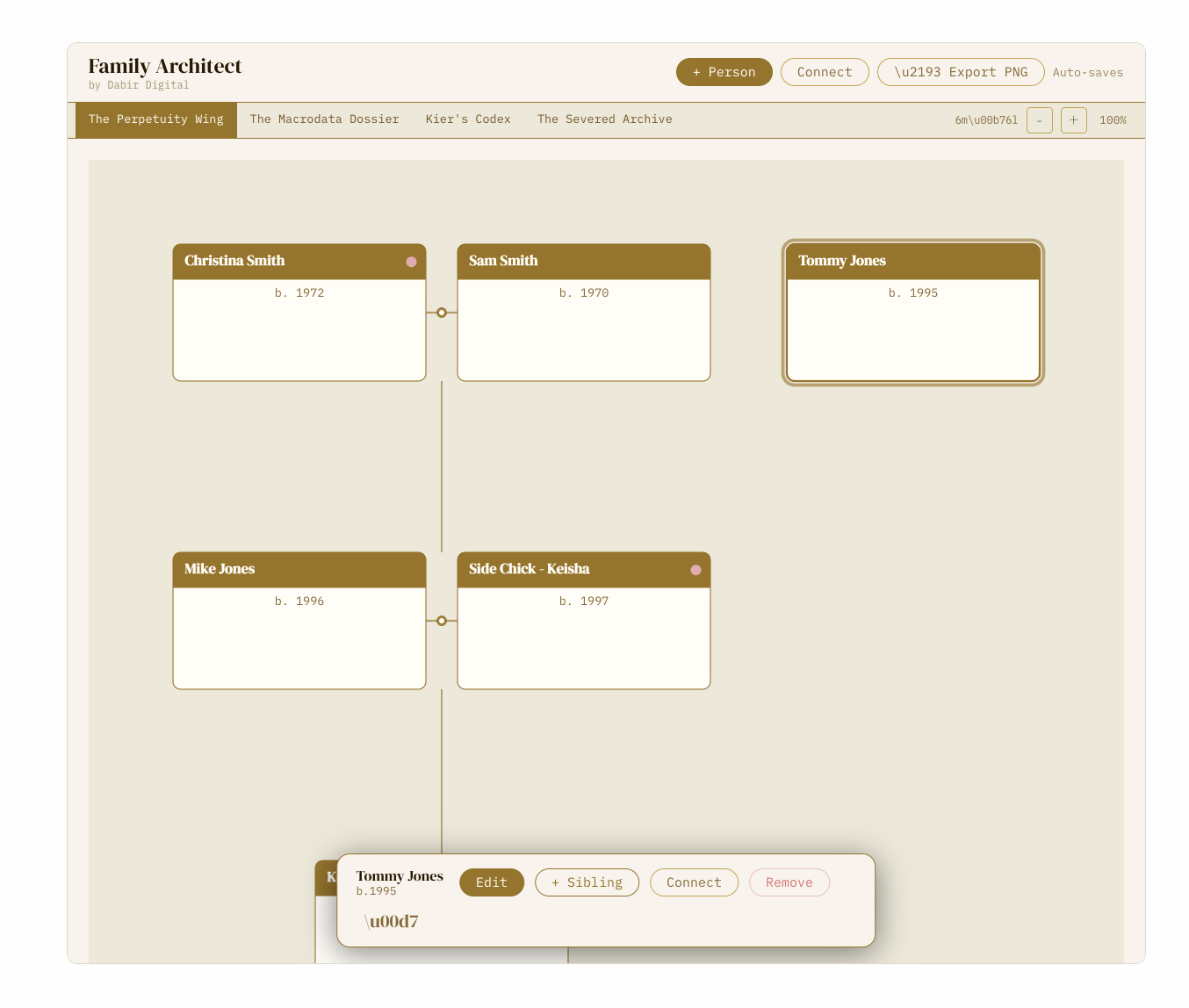Click 'b. 1970' on Sam's card
The height and width of the screenshot is (1008, 1189).
584,293
